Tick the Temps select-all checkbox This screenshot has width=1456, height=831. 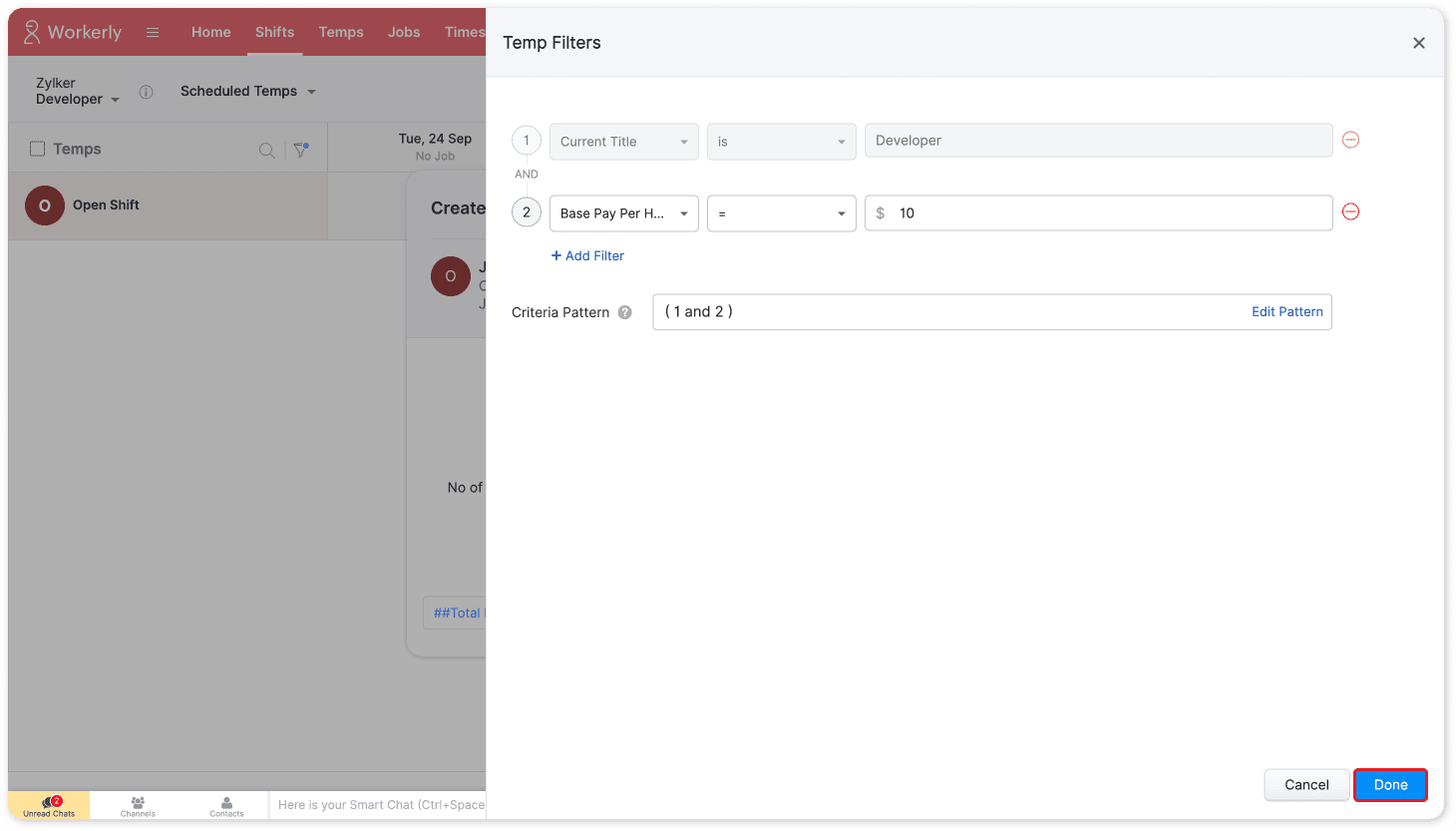click(38, 149)
